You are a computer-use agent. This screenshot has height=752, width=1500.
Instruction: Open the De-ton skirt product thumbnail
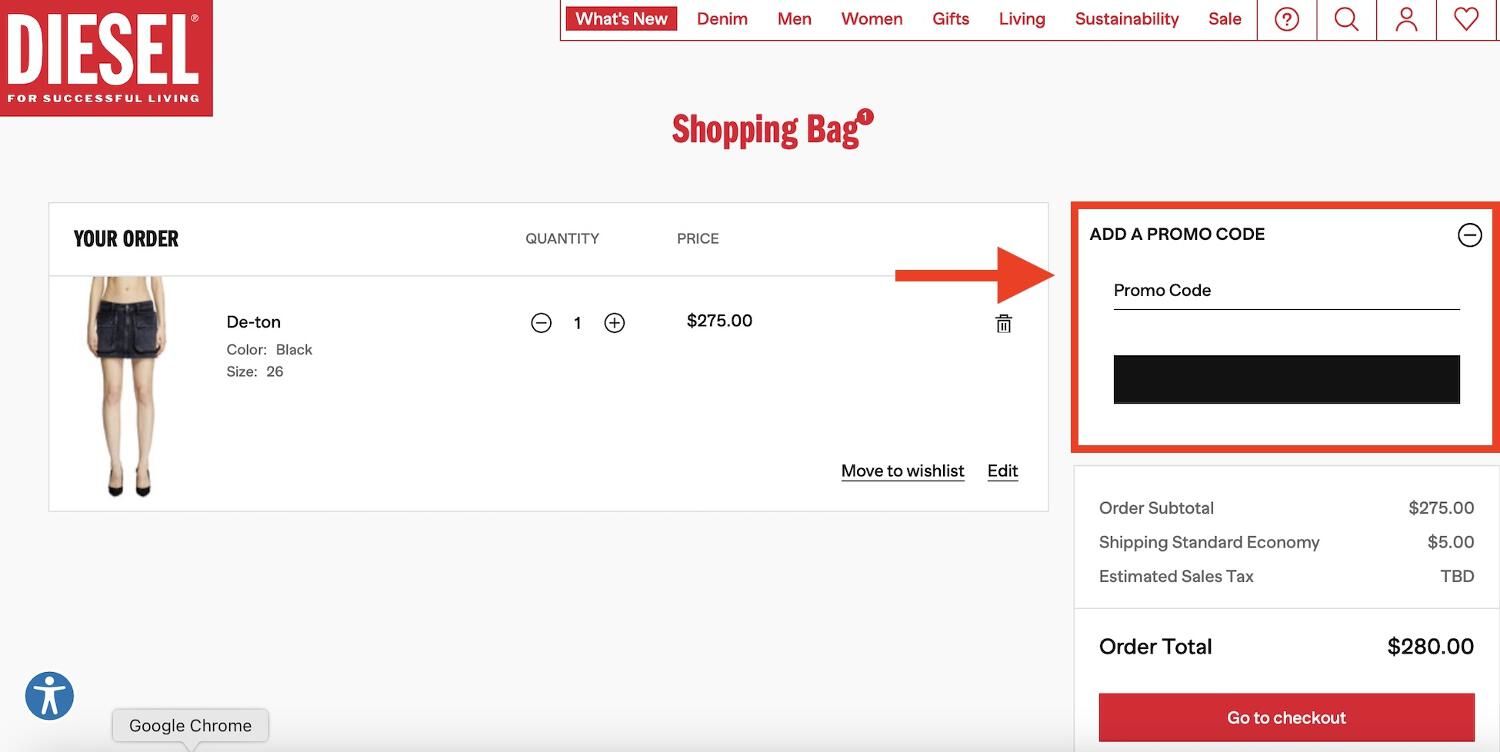click(128, 386)
